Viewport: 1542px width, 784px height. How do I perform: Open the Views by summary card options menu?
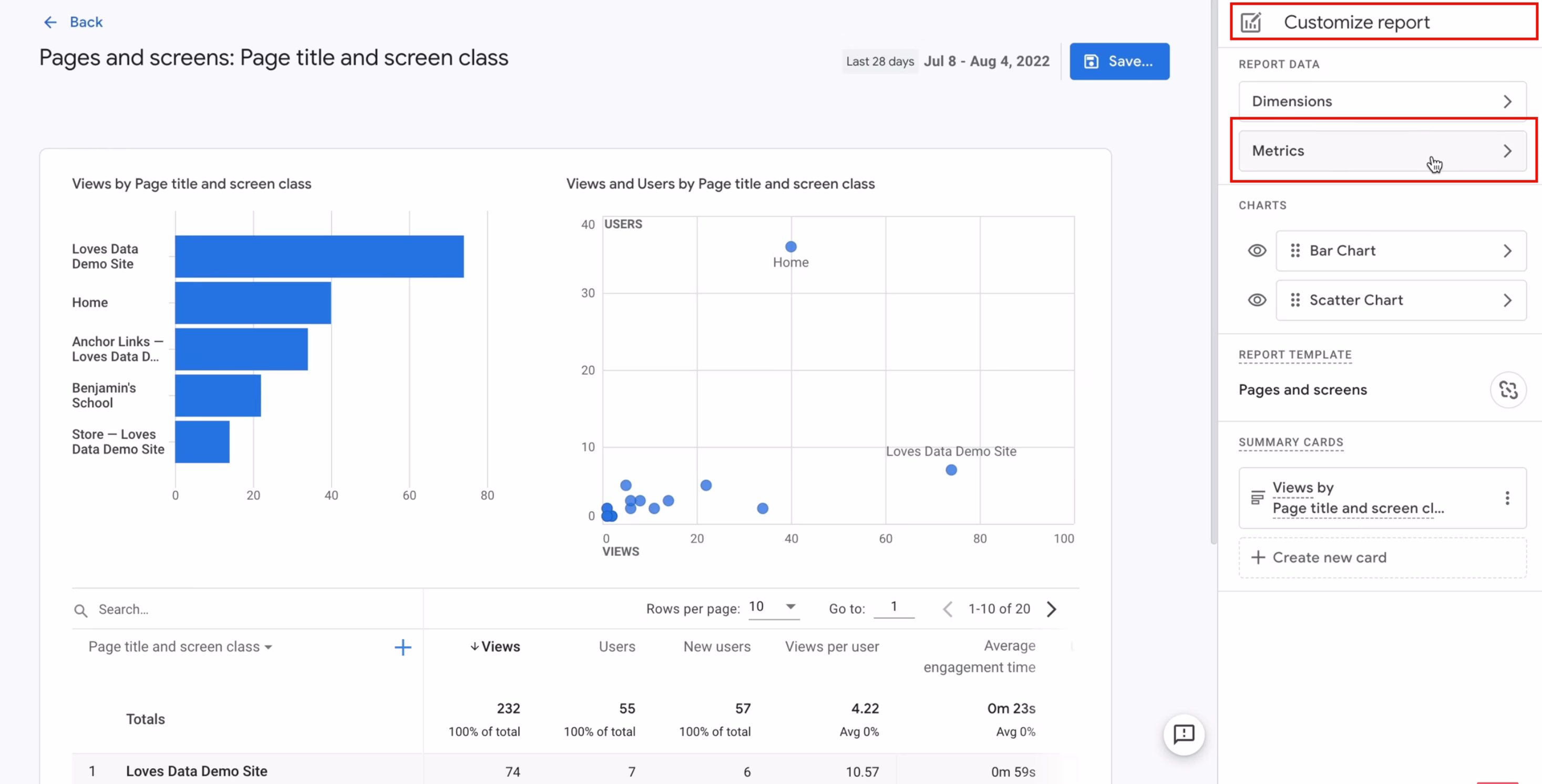point(1508,497)
